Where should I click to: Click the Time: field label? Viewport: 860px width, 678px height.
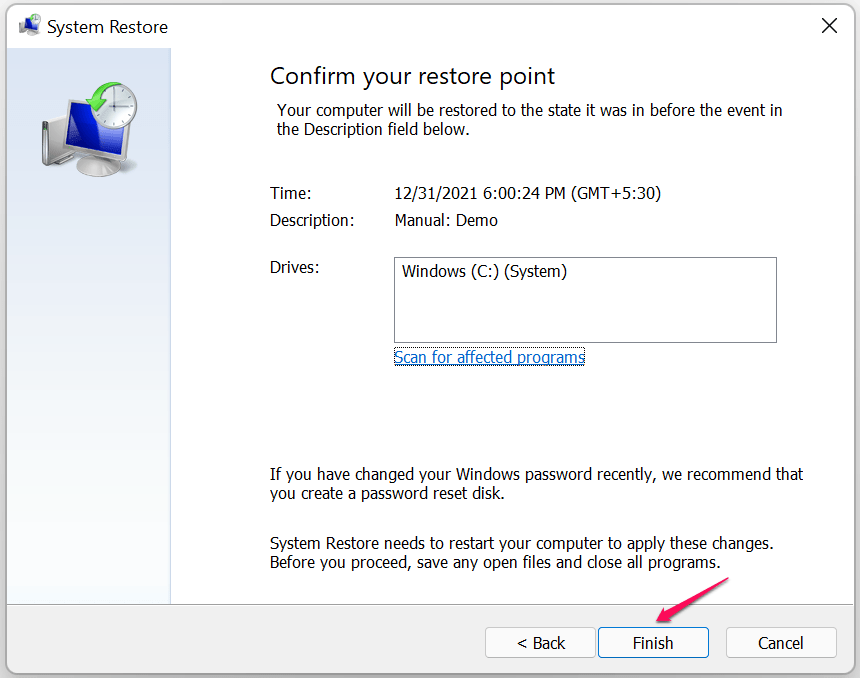291,193
